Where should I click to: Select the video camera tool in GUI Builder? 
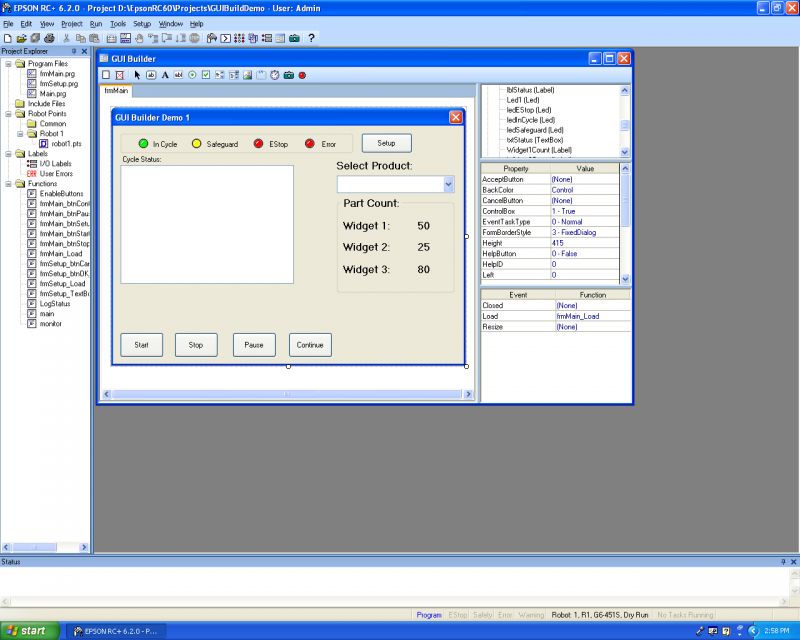tap(289, 75)
